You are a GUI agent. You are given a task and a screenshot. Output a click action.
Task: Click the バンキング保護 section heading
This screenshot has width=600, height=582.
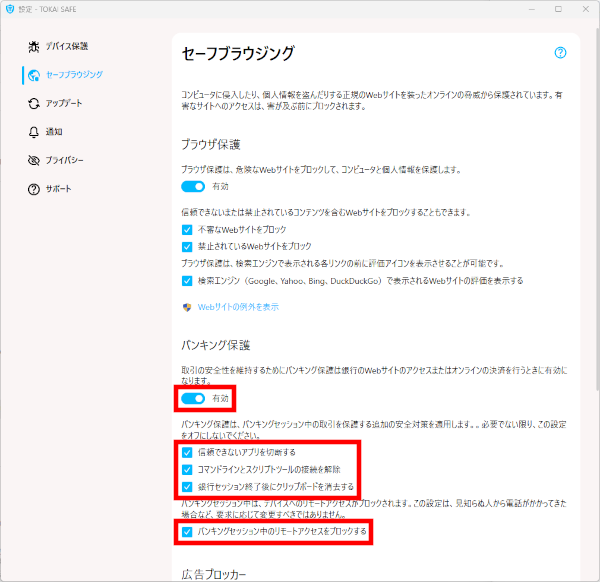click(x=215, y=345)
